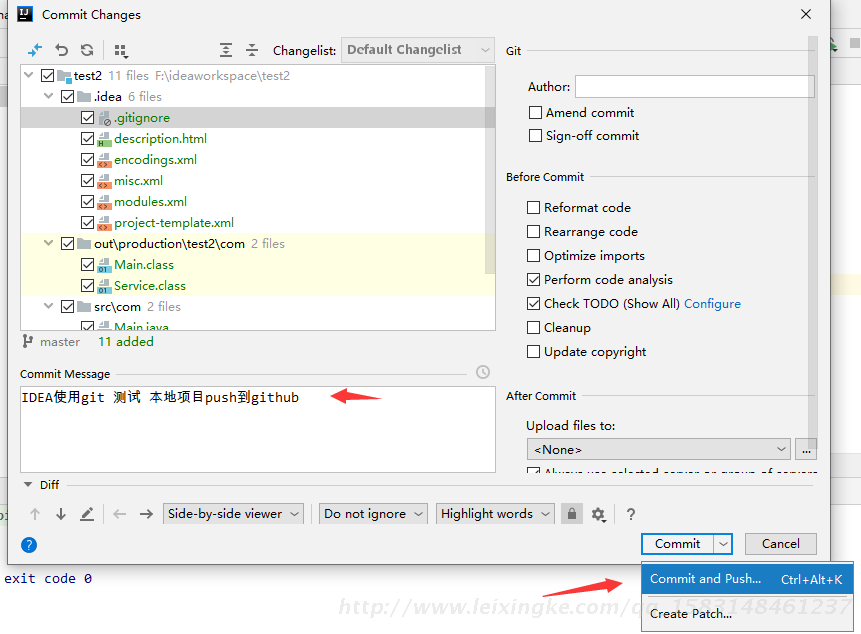
Task: Select Commit and Push menu item
Action: pyautogui.click(x=747, y=579)
